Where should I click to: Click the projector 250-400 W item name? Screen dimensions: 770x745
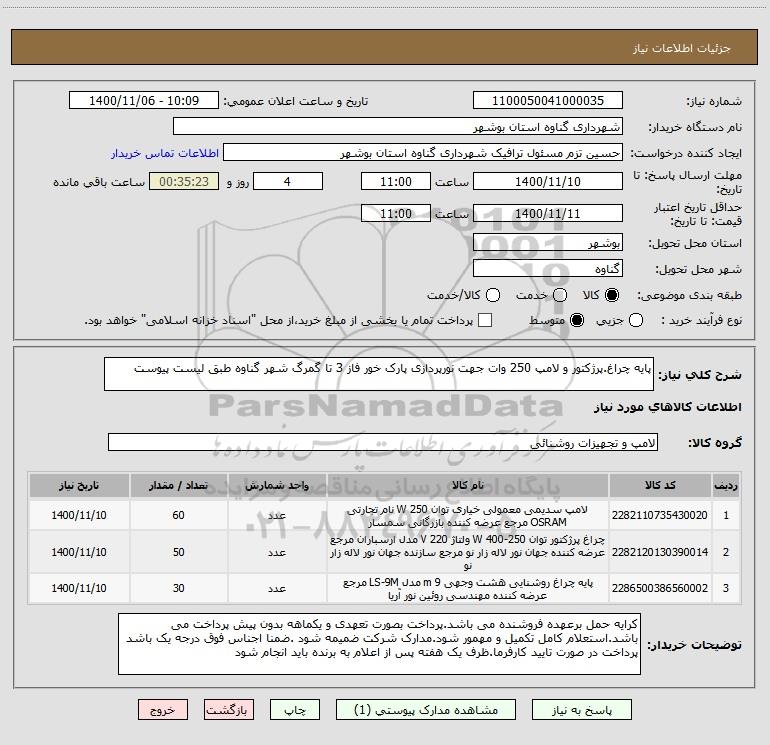[468, 552]
